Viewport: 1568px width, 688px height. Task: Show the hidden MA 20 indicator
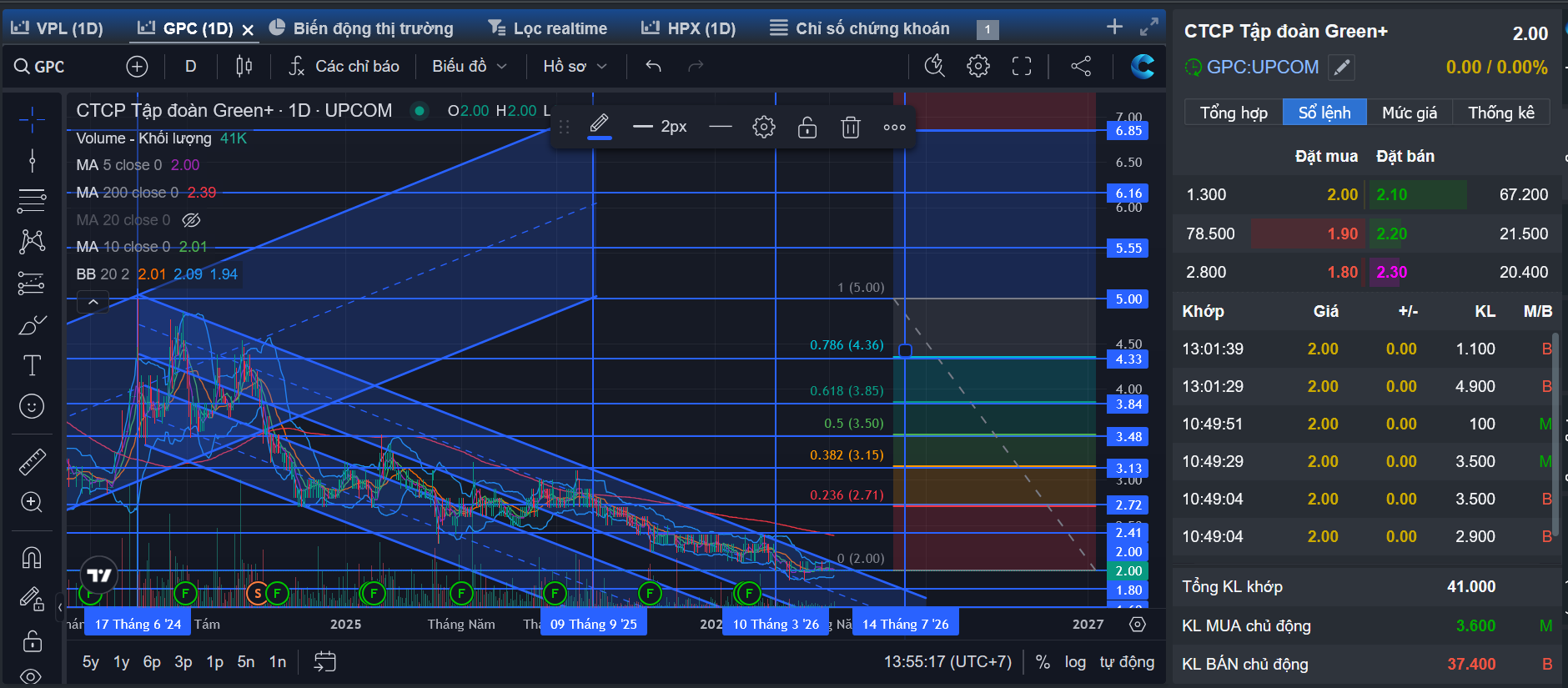click(x=191, y=220)
